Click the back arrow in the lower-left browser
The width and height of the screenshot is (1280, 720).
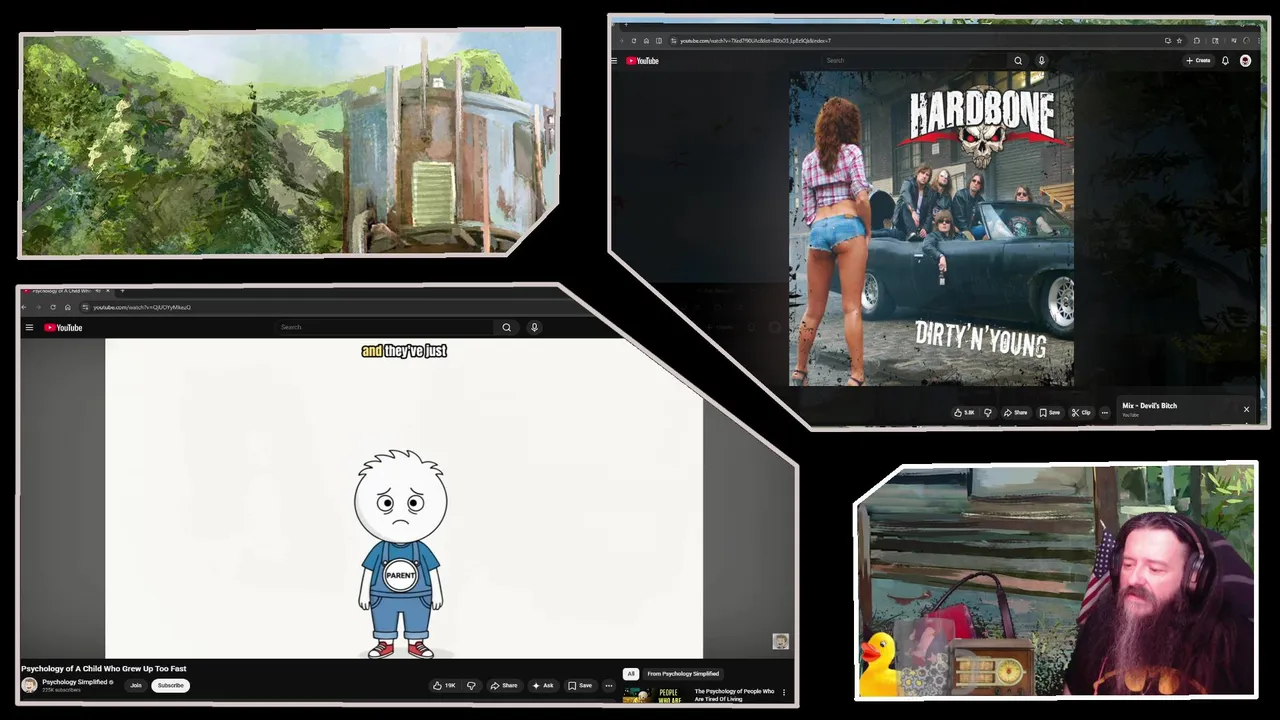coord(26,307)
